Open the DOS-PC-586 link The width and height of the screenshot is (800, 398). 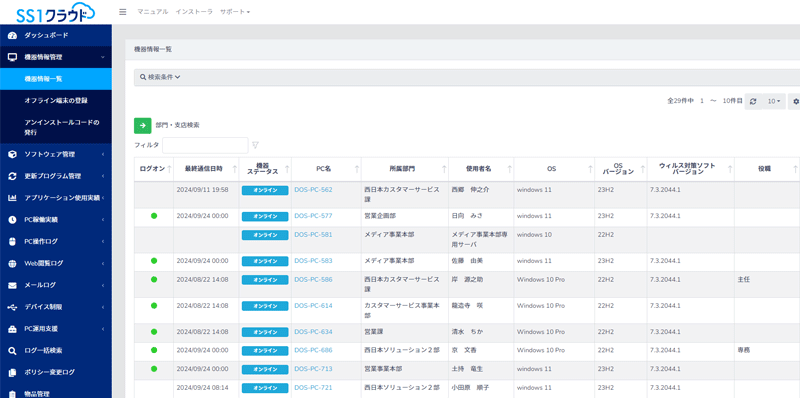tap(313, 280)
